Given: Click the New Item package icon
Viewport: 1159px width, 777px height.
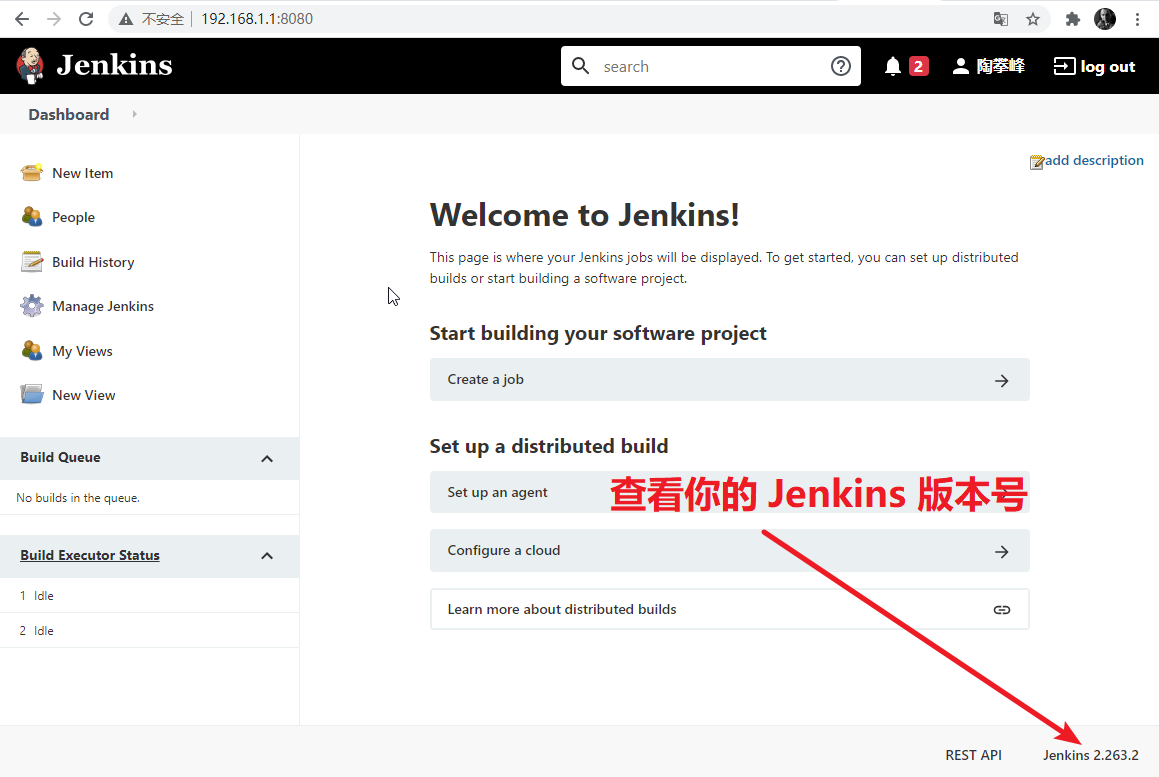Looking at the screenshot, I should tap(32, 172).
